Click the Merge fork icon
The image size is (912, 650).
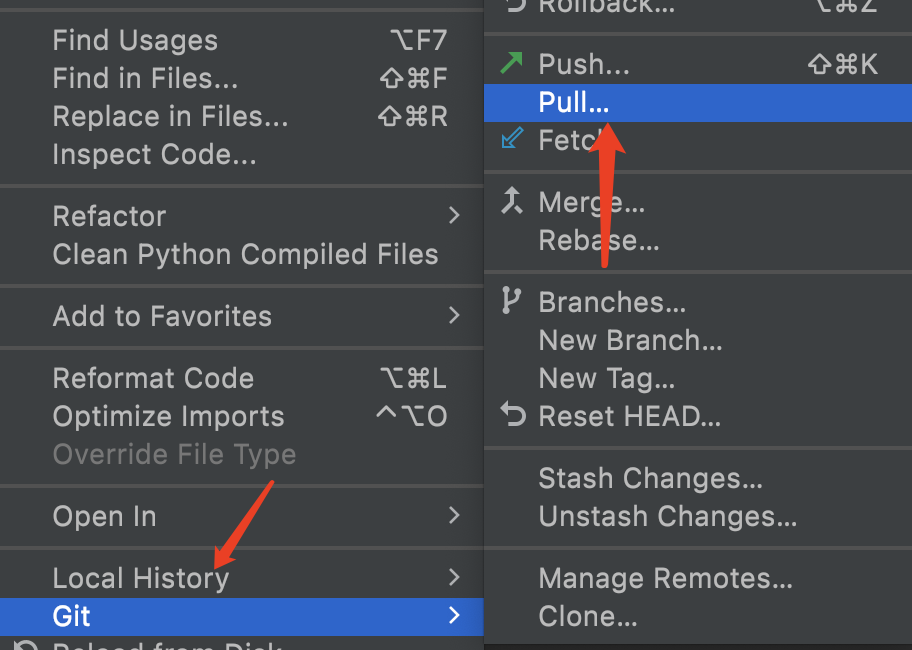[512, 202]
